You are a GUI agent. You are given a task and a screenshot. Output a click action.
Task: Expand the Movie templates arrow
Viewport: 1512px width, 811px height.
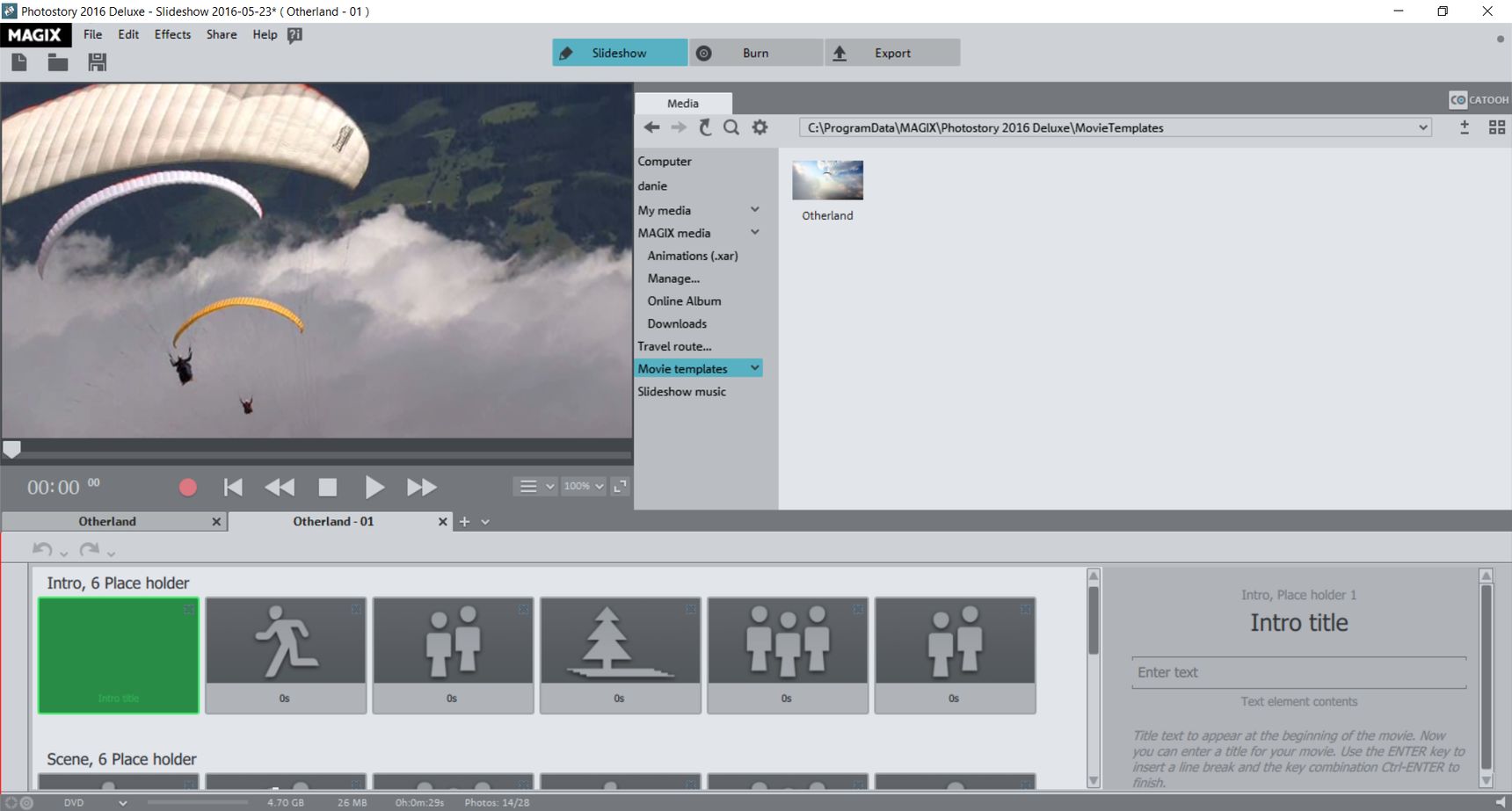[x=755, y=368]
